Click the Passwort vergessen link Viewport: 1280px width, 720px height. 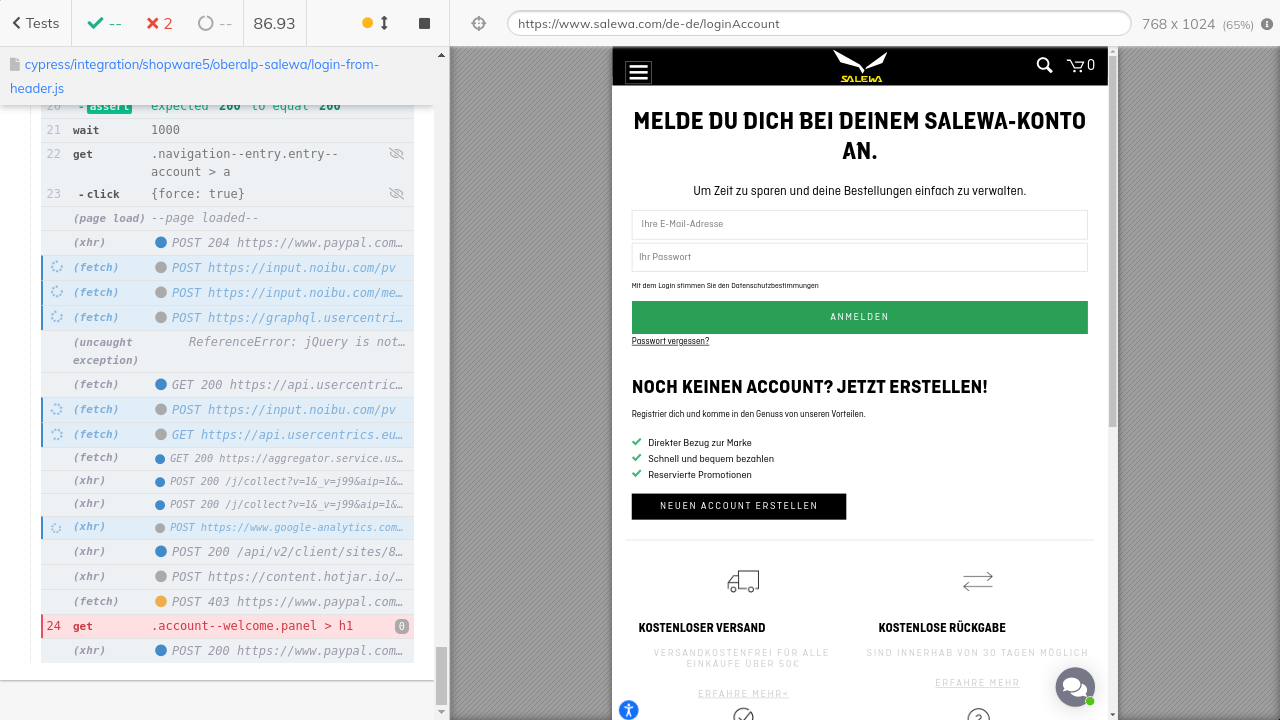click(x=670, y=341)
